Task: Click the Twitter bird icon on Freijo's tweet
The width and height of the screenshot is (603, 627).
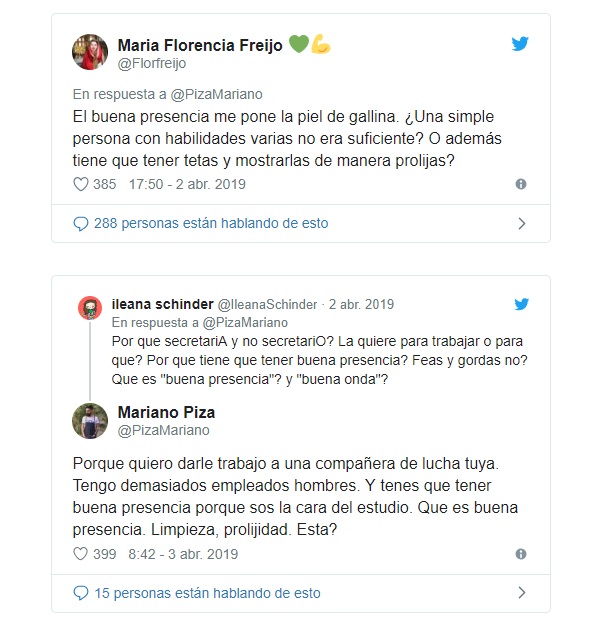Action: point(521,44)
